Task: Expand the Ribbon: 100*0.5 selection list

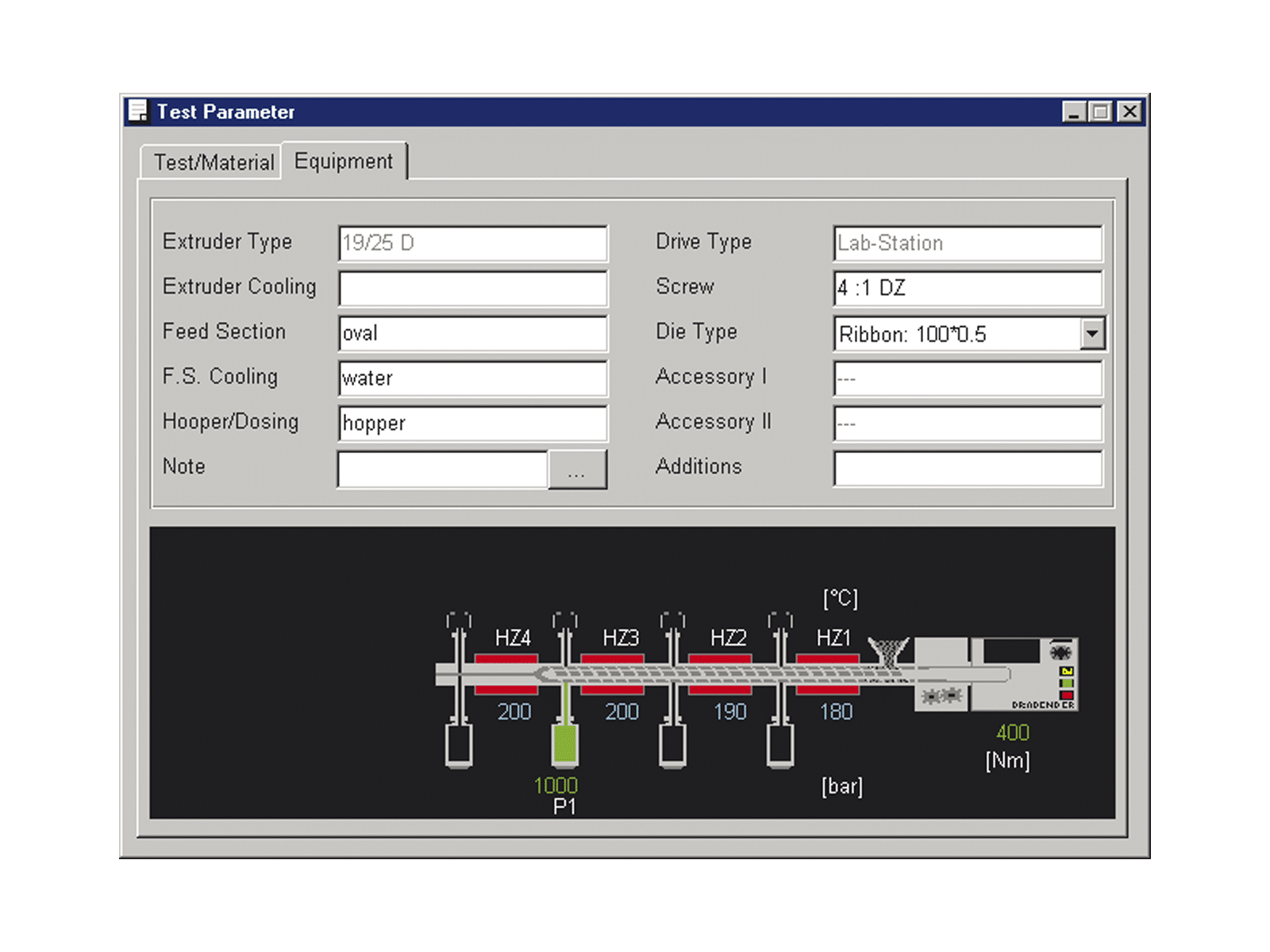Action: click(1093, 333)
